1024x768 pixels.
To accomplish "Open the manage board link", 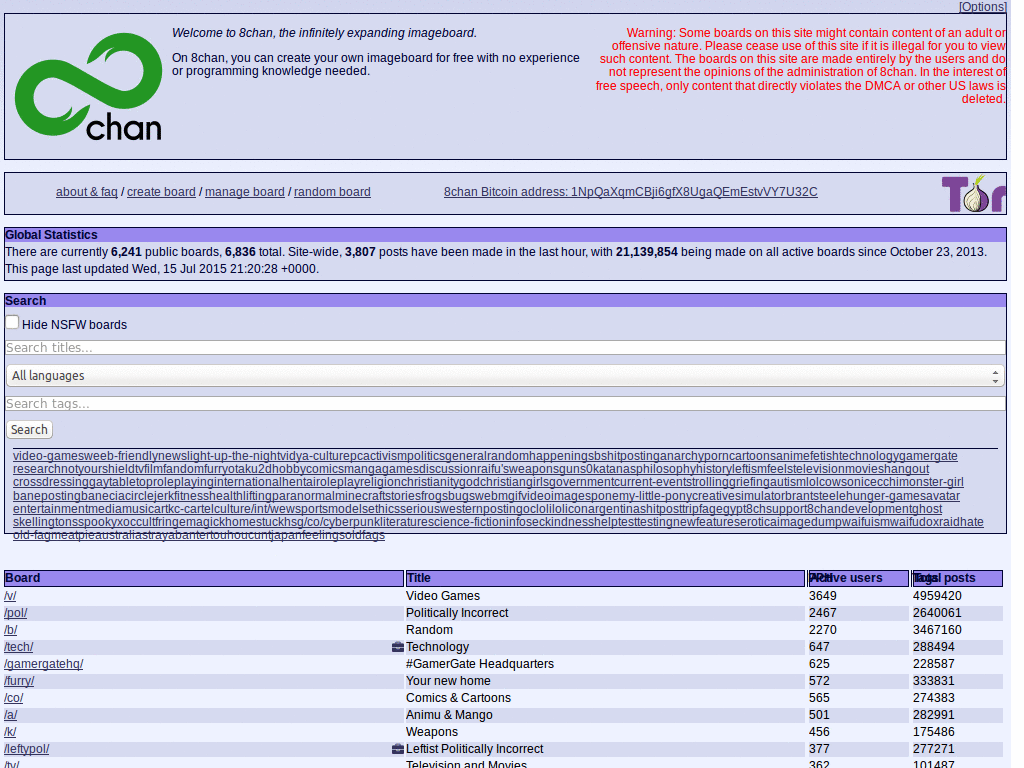I will point(245,192).
